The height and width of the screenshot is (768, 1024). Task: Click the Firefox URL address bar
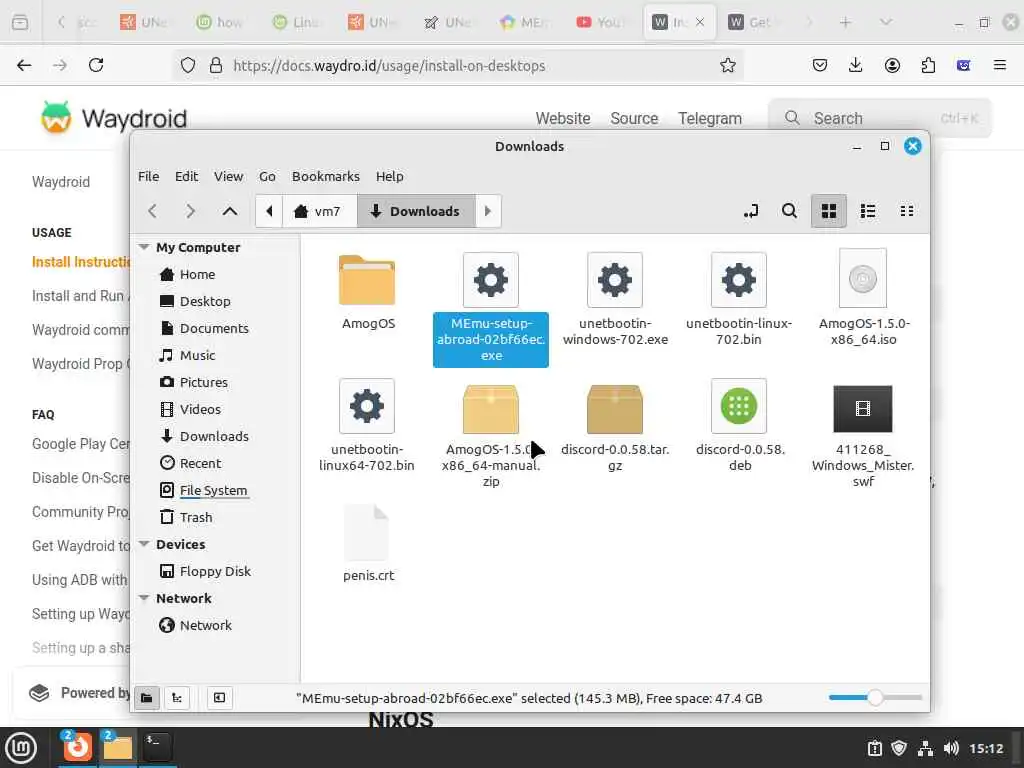(457, 65)
